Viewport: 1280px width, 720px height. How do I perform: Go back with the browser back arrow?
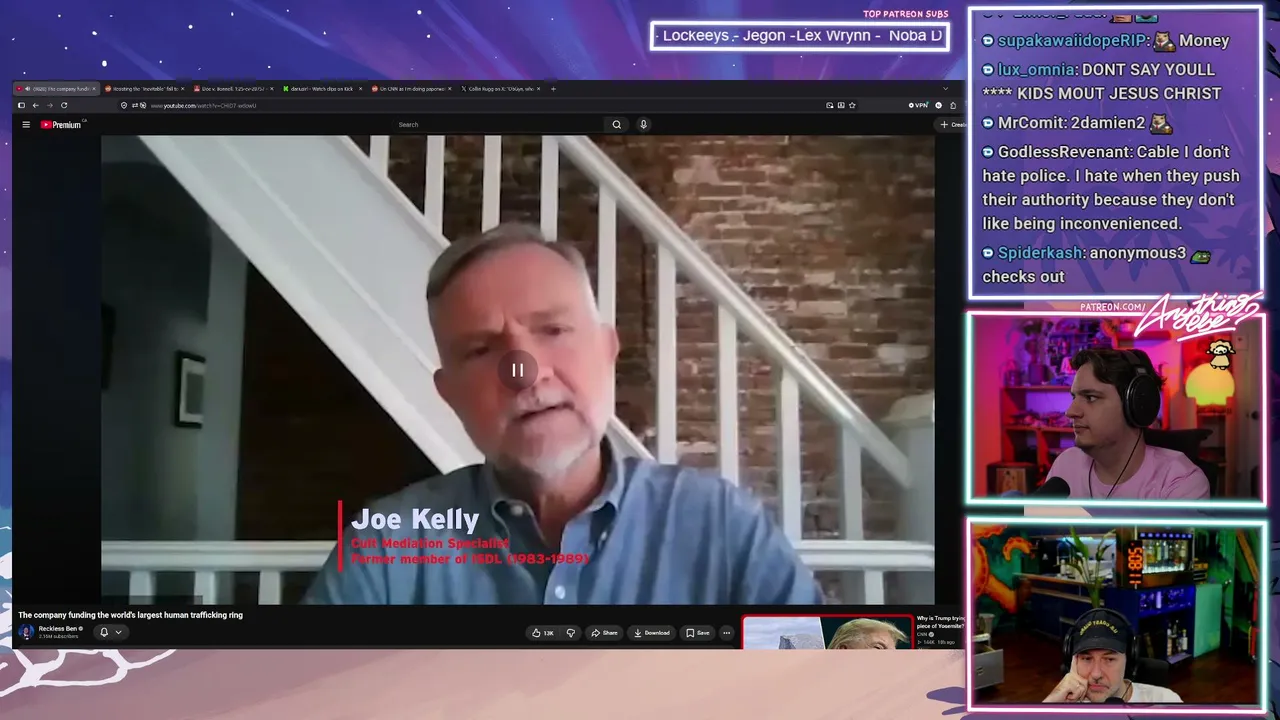click(x=35, y=105)
